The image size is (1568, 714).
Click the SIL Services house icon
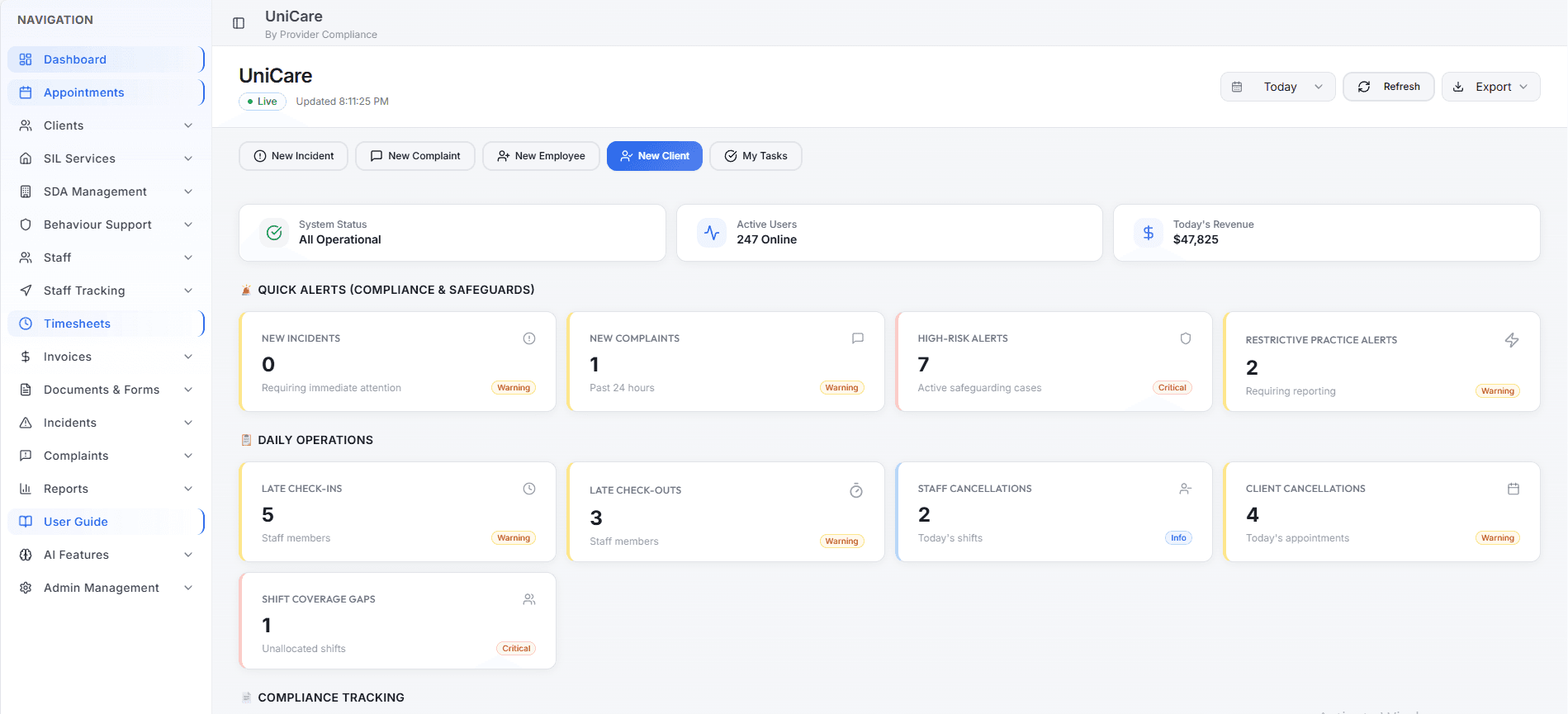26,158
